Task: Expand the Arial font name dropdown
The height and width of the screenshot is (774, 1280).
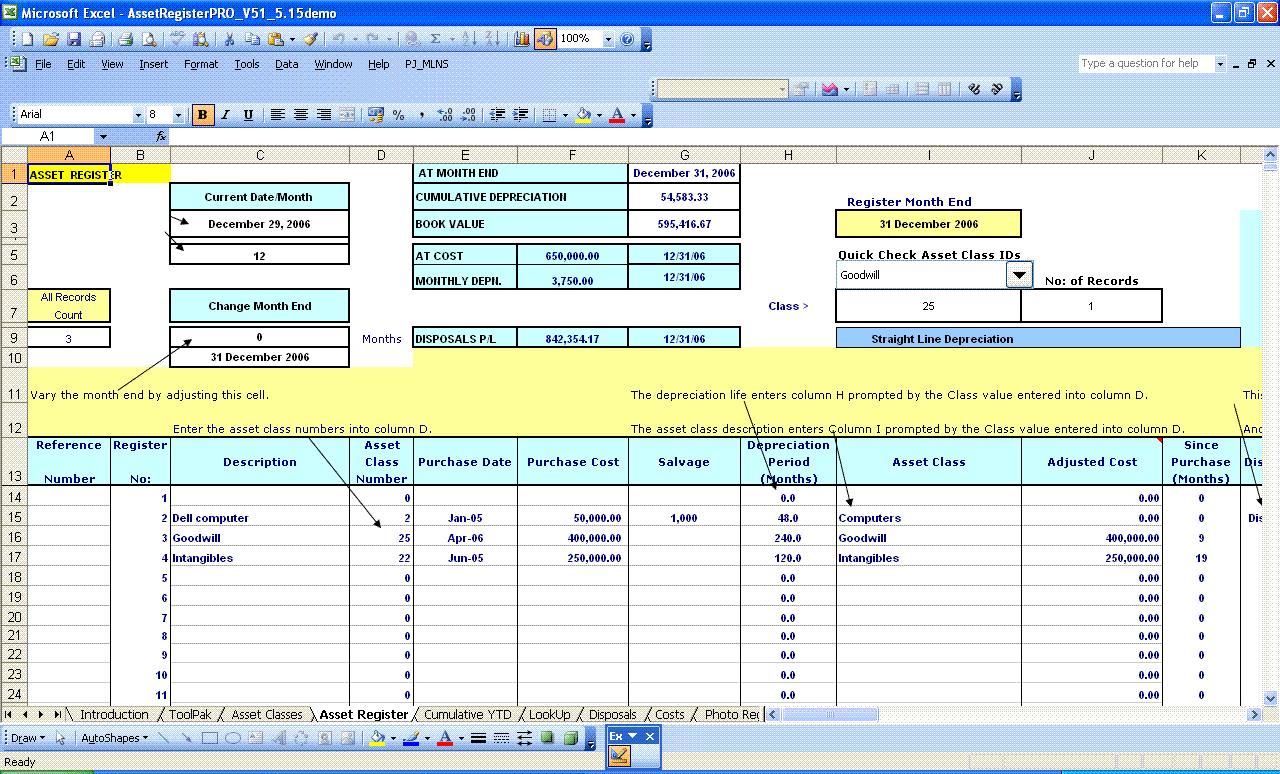Action: click(138, 115)
